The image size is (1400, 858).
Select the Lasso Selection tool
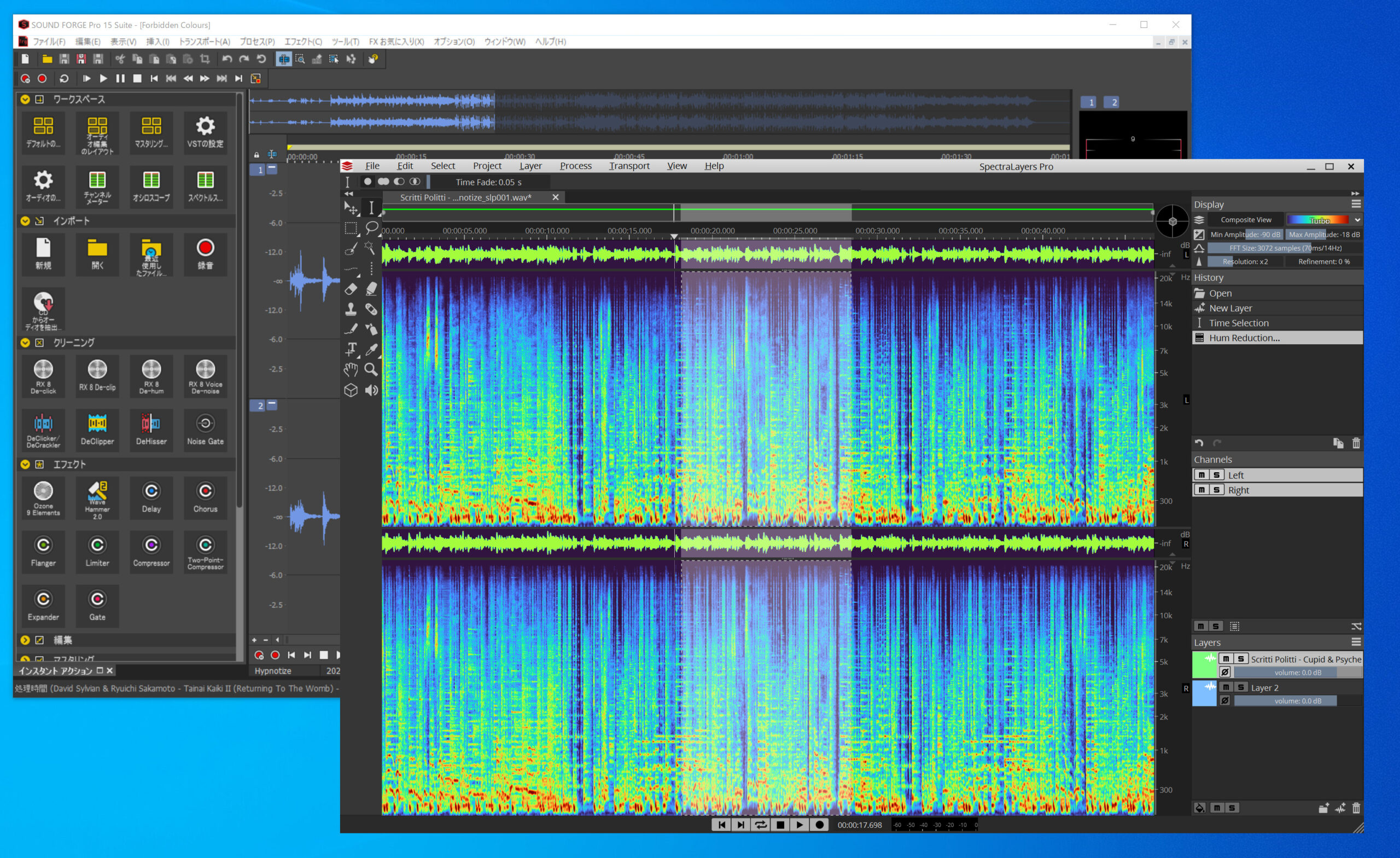coord(371,229)
